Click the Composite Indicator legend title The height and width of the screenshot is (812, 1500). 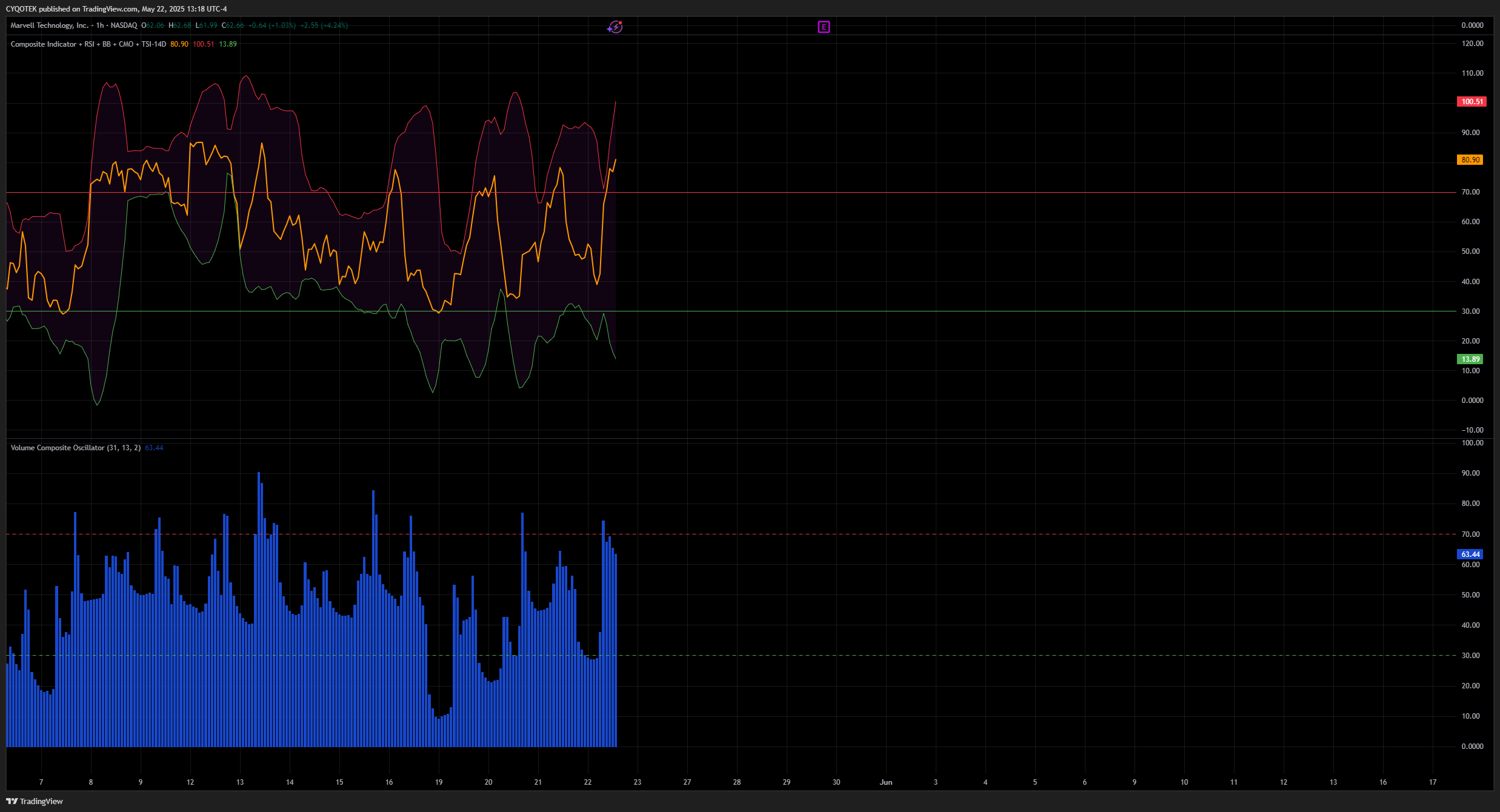(88, 44)
